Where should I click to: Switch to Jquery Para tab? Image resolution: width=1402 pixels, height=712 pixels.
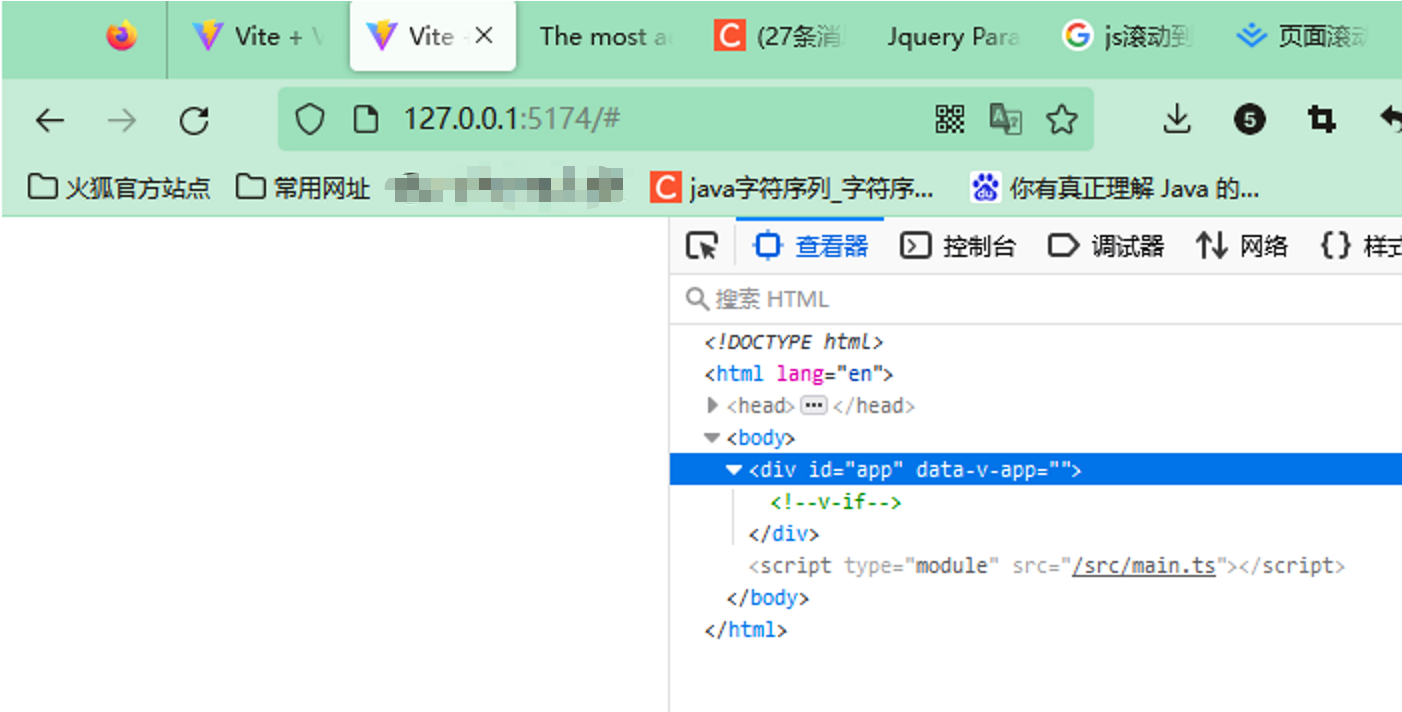(x=953, y=37)
